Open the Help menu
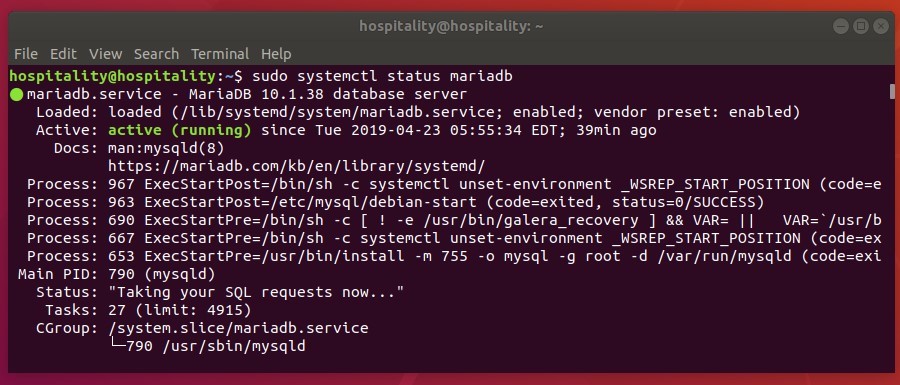The width and height of the screenshot is (900, 385). point(276,54)
